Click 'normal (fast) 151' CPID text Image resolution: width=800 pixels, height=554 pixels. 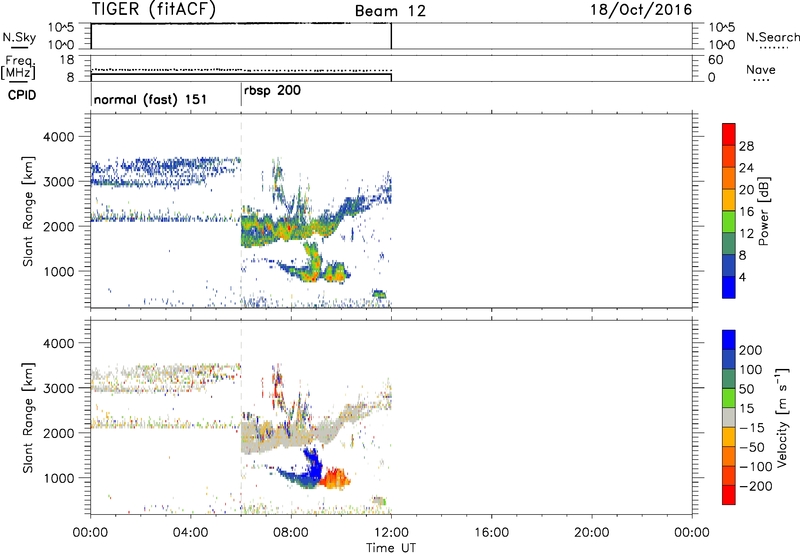click(x=150, y=99)
